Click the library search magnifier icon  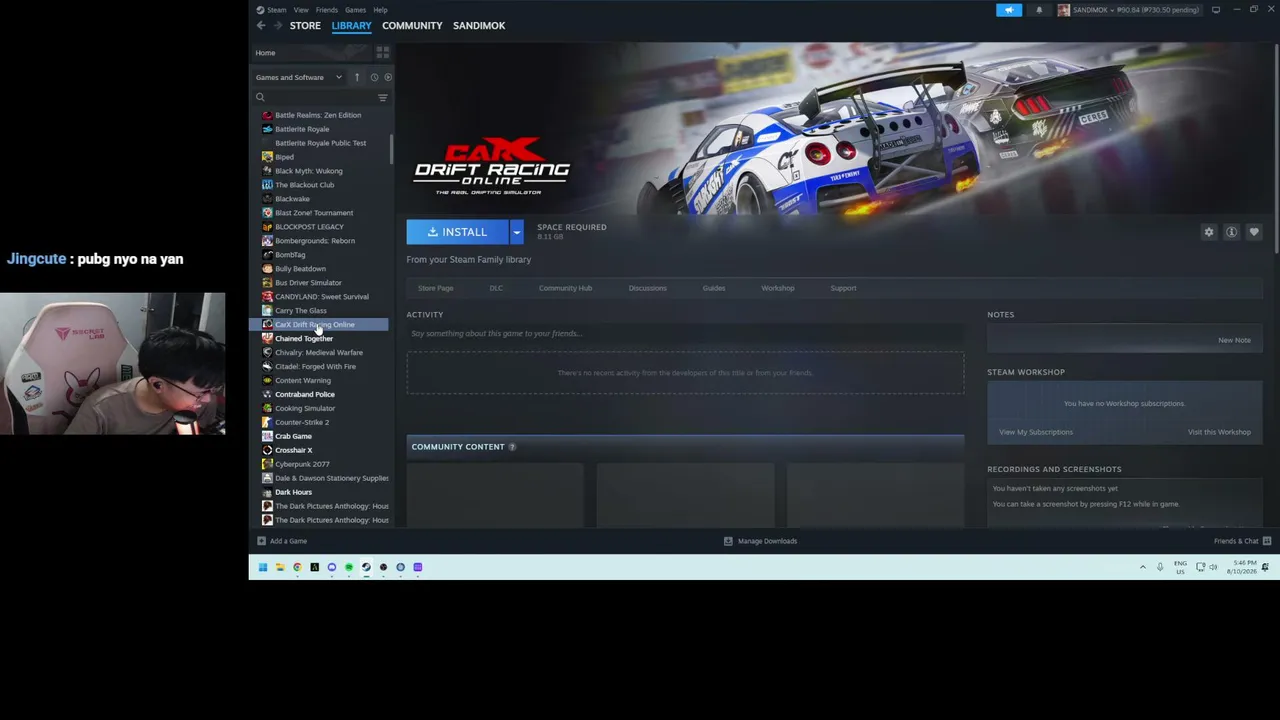coord(260,97)
